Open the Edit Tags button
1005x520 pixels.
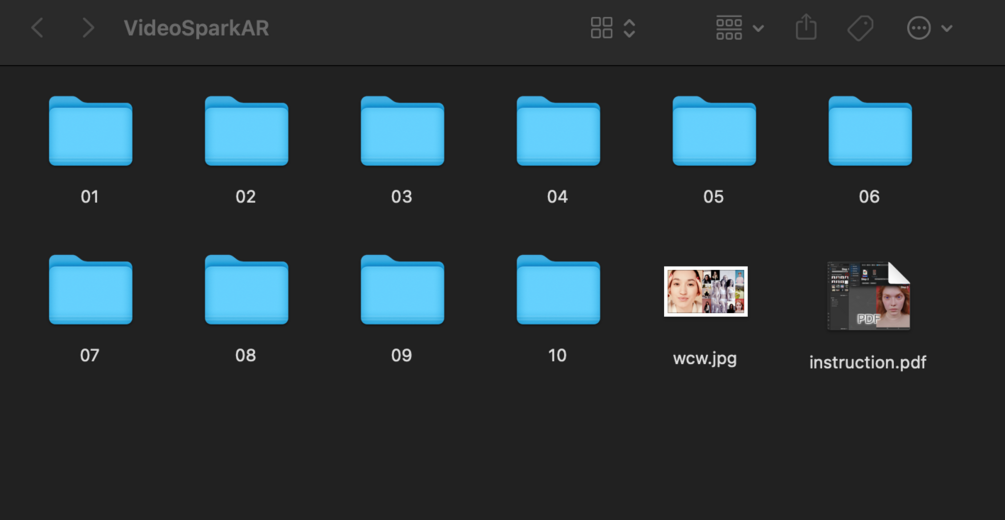(860, 28)
